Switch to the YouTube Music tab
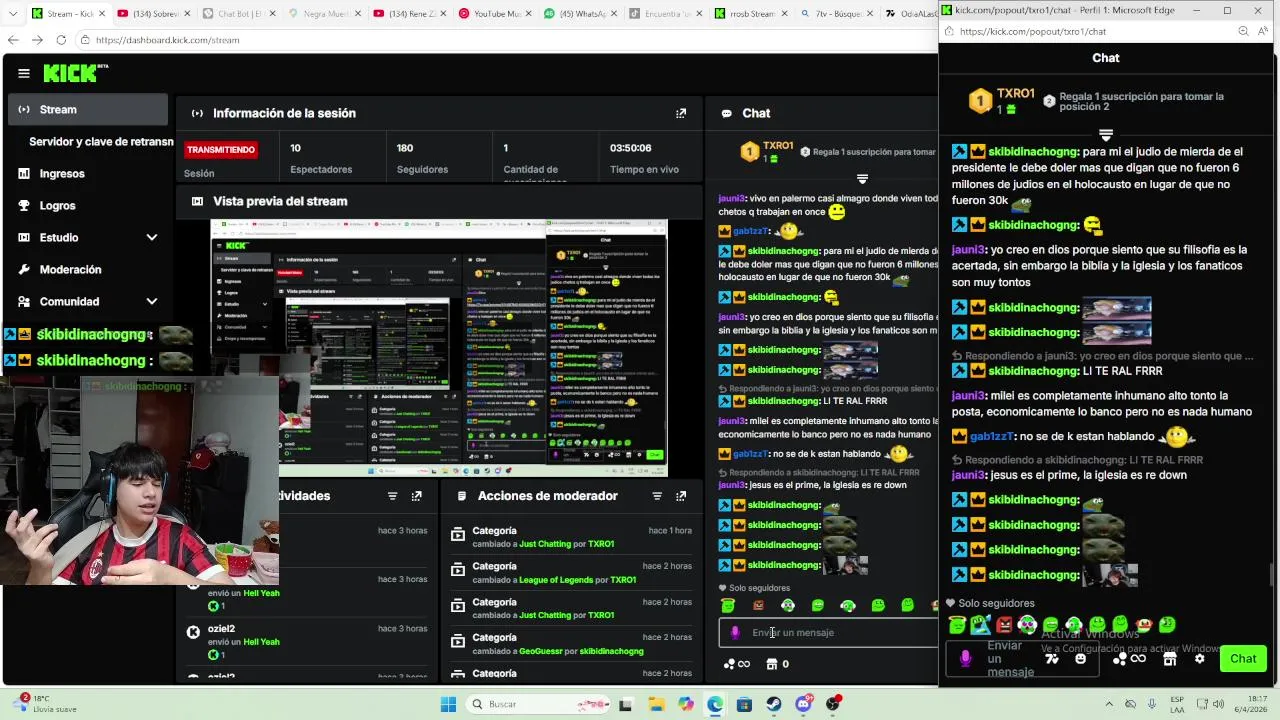Image resolution: width=1280 pixels, height=720 pixels. point(497,14)
